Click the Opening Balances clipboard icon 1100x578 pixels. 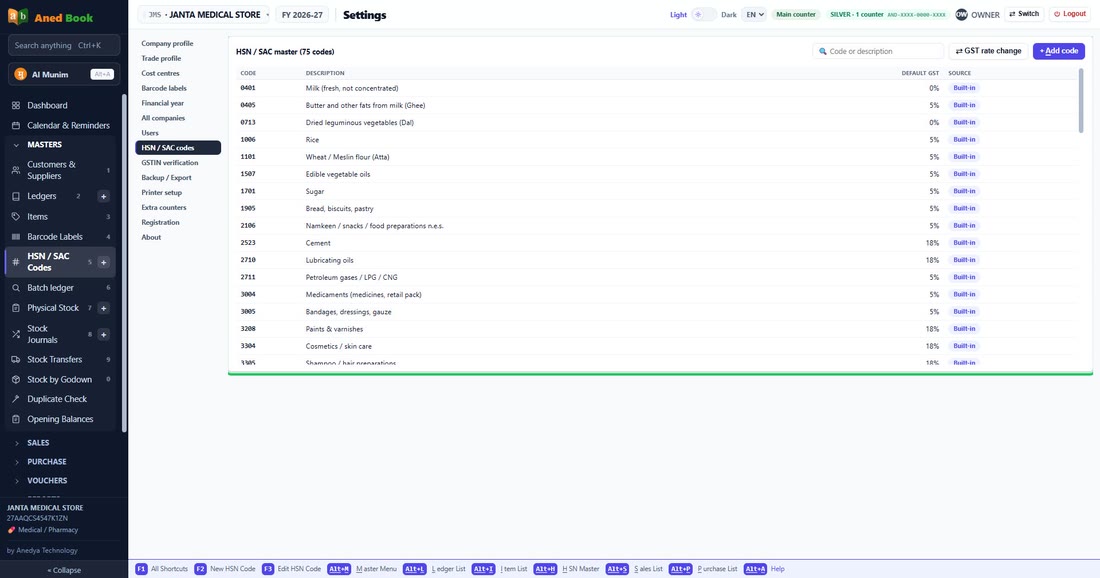click(x=16, y=419)
